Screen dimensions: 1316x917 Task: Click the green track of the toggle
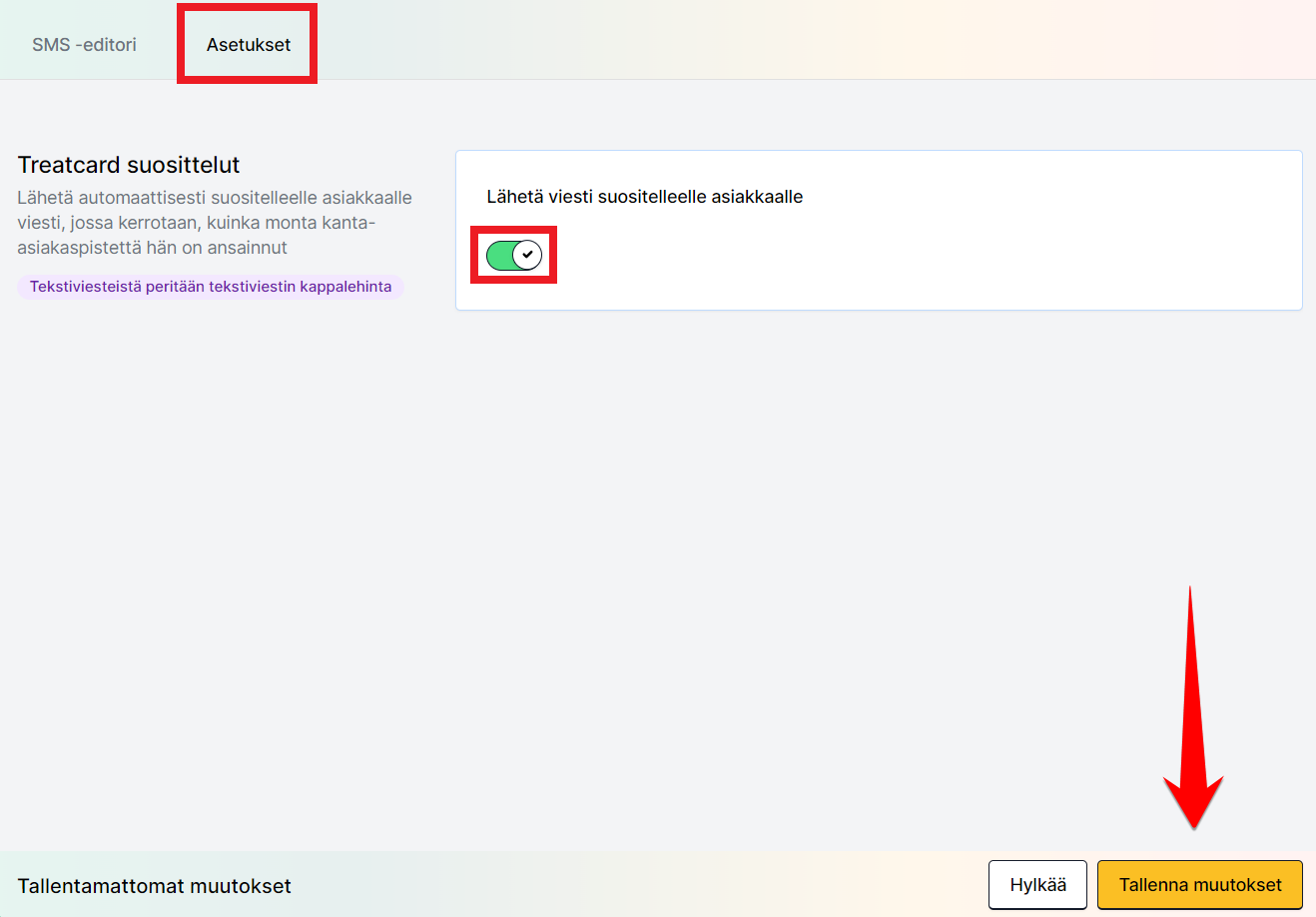coord(498,255)
